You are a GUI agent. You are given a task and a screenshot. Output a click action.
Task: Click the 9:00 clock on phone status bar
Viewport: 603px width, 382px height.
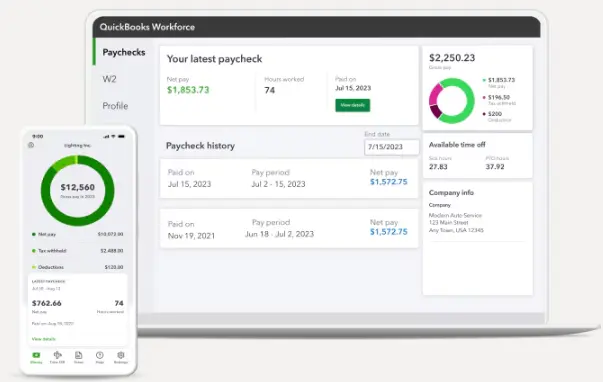pyautogui.click(x=38, y=136)
